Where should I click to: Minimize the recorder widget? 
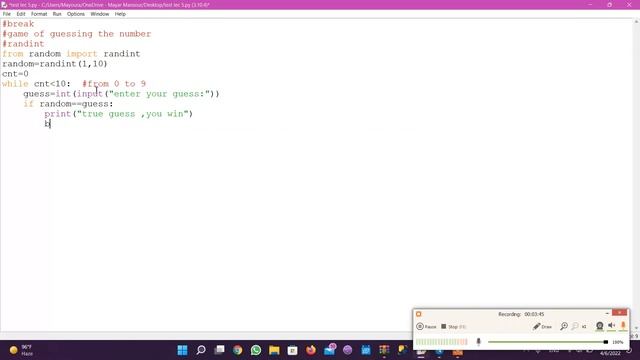pos(607,313)
